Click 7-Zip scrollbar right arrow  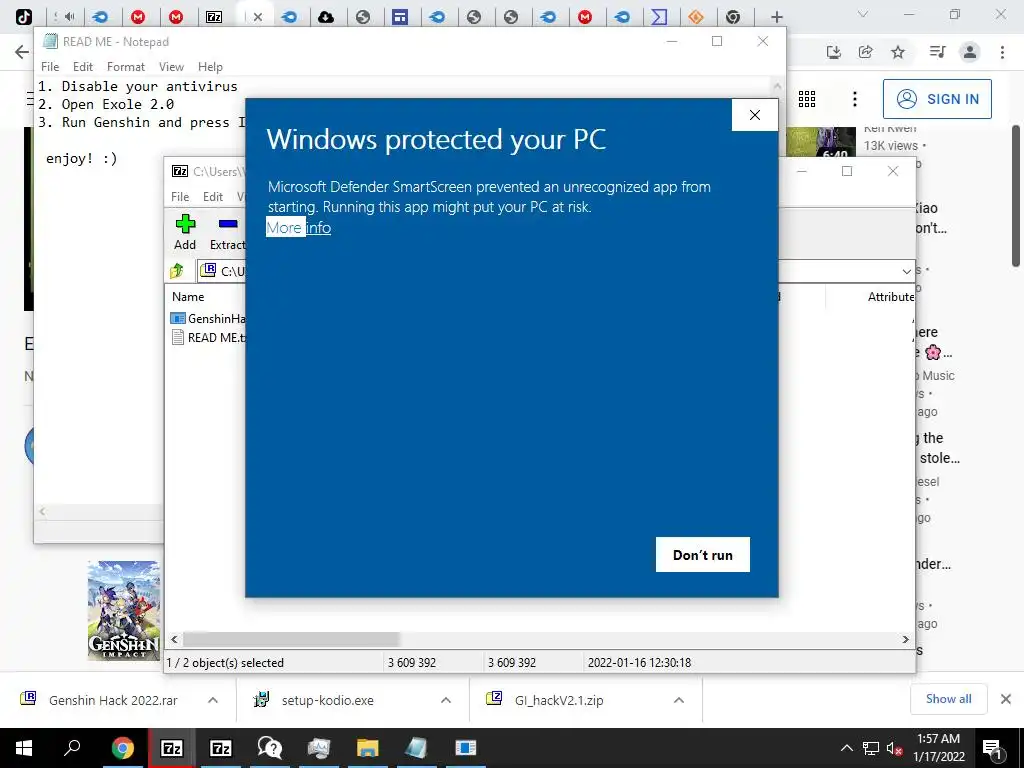[x=906, y=639]
